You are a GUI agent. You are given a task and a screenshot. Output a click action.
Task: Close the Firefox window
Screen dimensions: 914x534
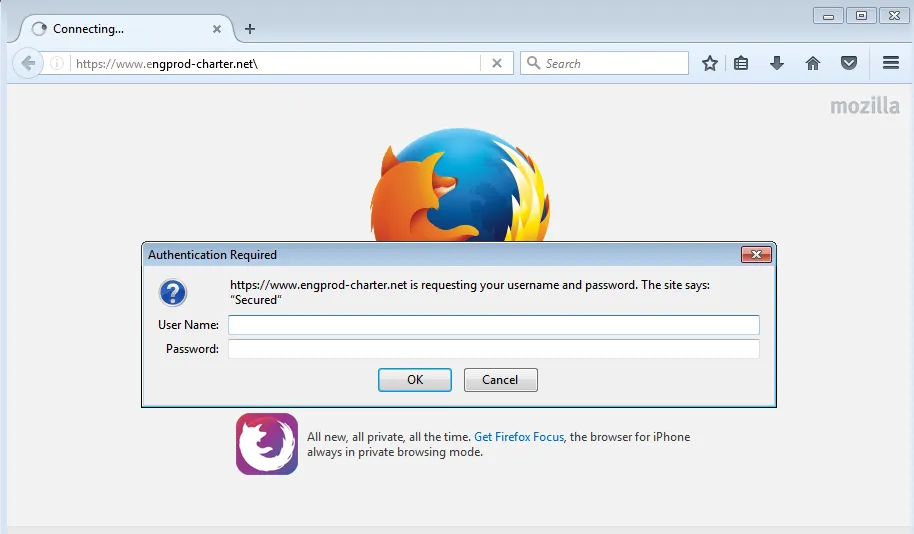click(x=895, y=16)
